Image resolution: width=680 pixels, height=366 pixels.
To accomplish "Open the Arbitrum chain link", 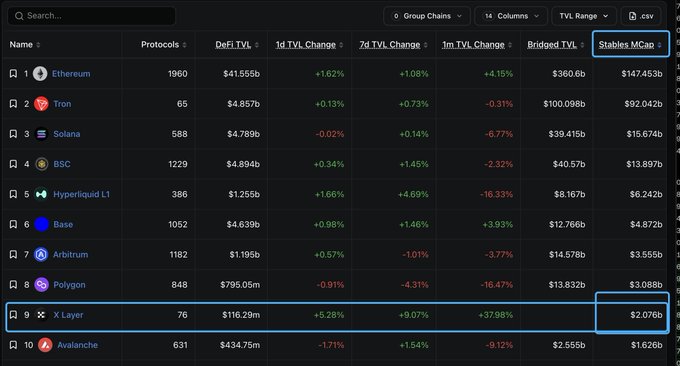I will 70,255.
